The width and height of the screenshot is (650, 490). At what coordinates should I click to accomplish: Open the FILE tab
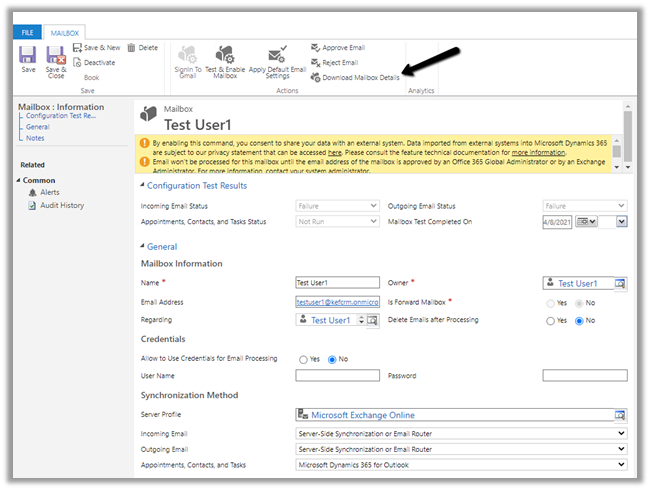(26, 32)
